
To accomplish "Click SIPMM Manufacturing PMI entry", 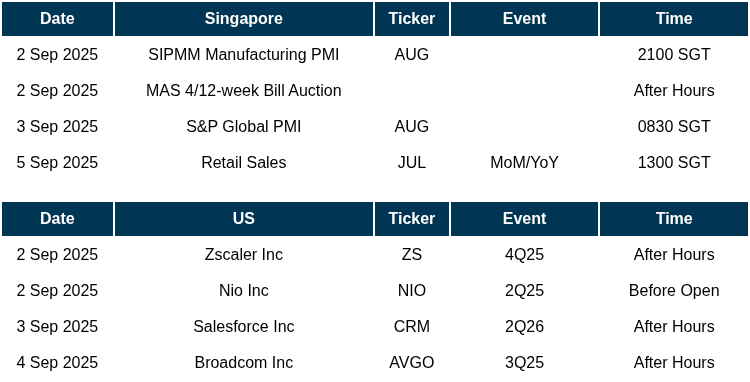I will 243,55.
